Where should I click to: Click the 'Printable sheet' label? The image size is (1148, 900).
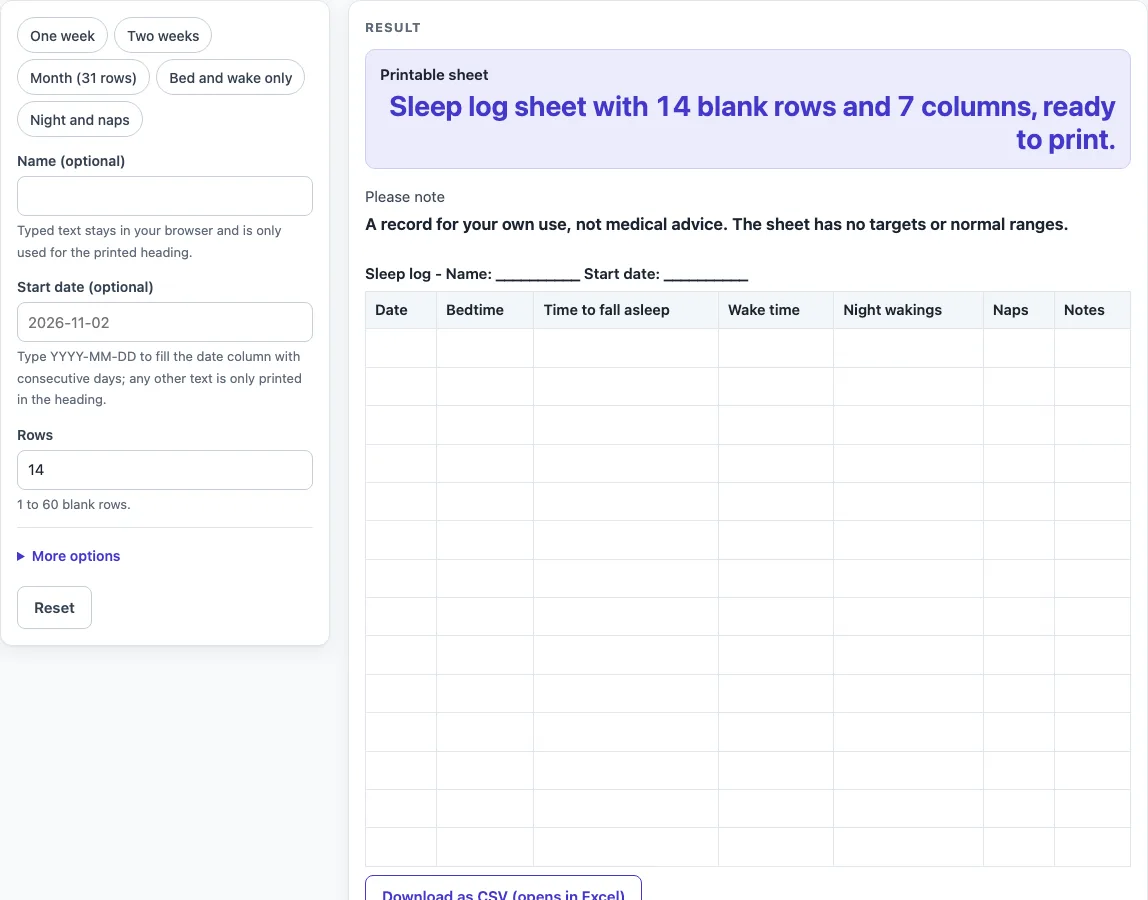click(434, 75)
